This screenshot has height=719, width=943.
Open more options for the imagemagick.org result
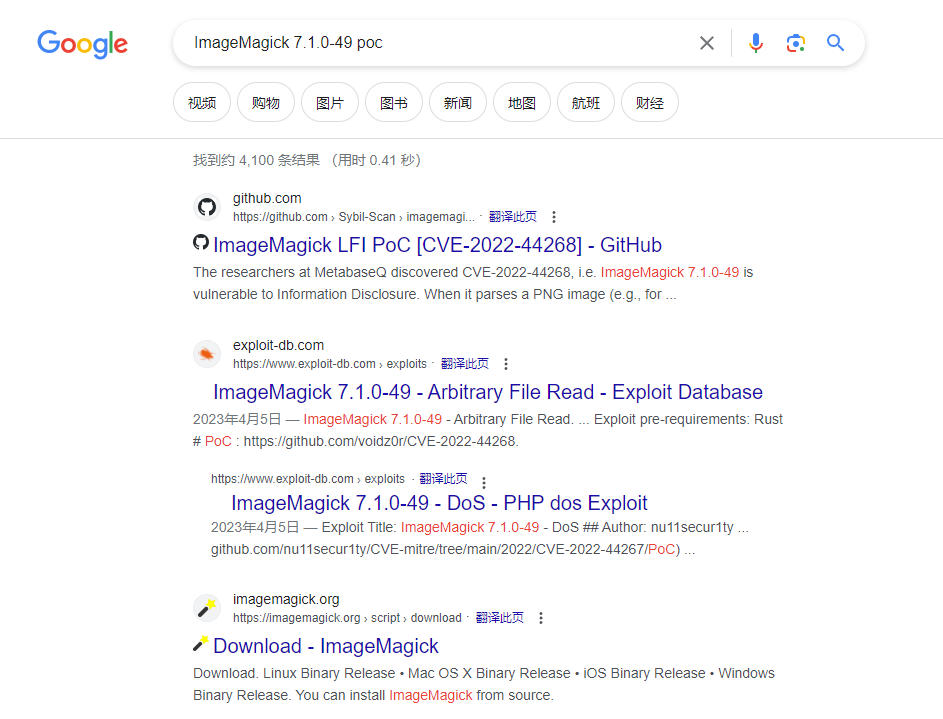tap(541, 618)
